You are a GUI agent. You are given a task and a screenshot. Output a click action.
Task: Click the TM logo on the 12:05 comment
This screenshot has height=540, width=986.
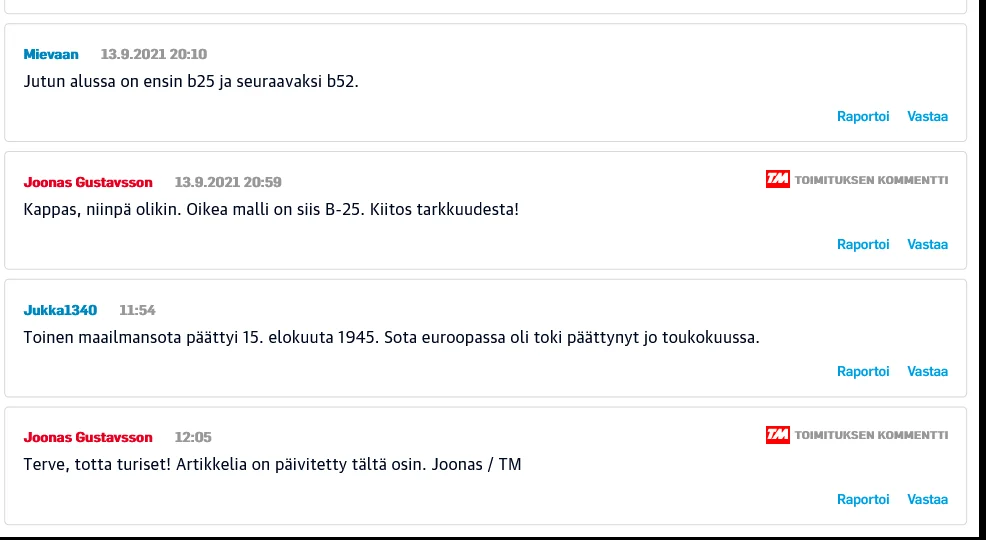tap(777, 435)
